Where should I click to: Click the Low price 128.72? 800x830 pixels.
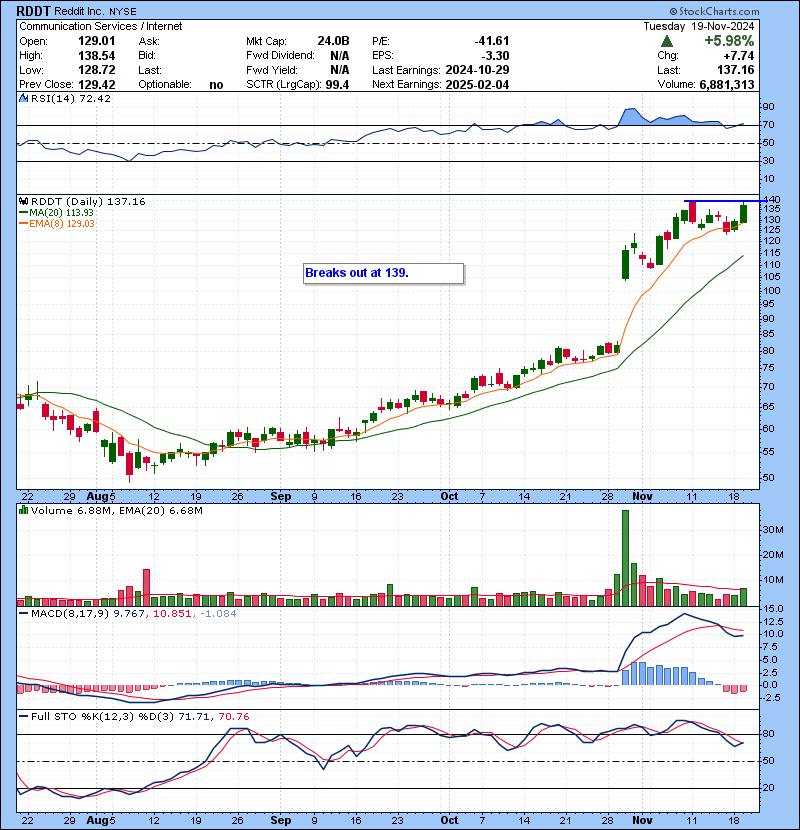(x=96, y=70)
